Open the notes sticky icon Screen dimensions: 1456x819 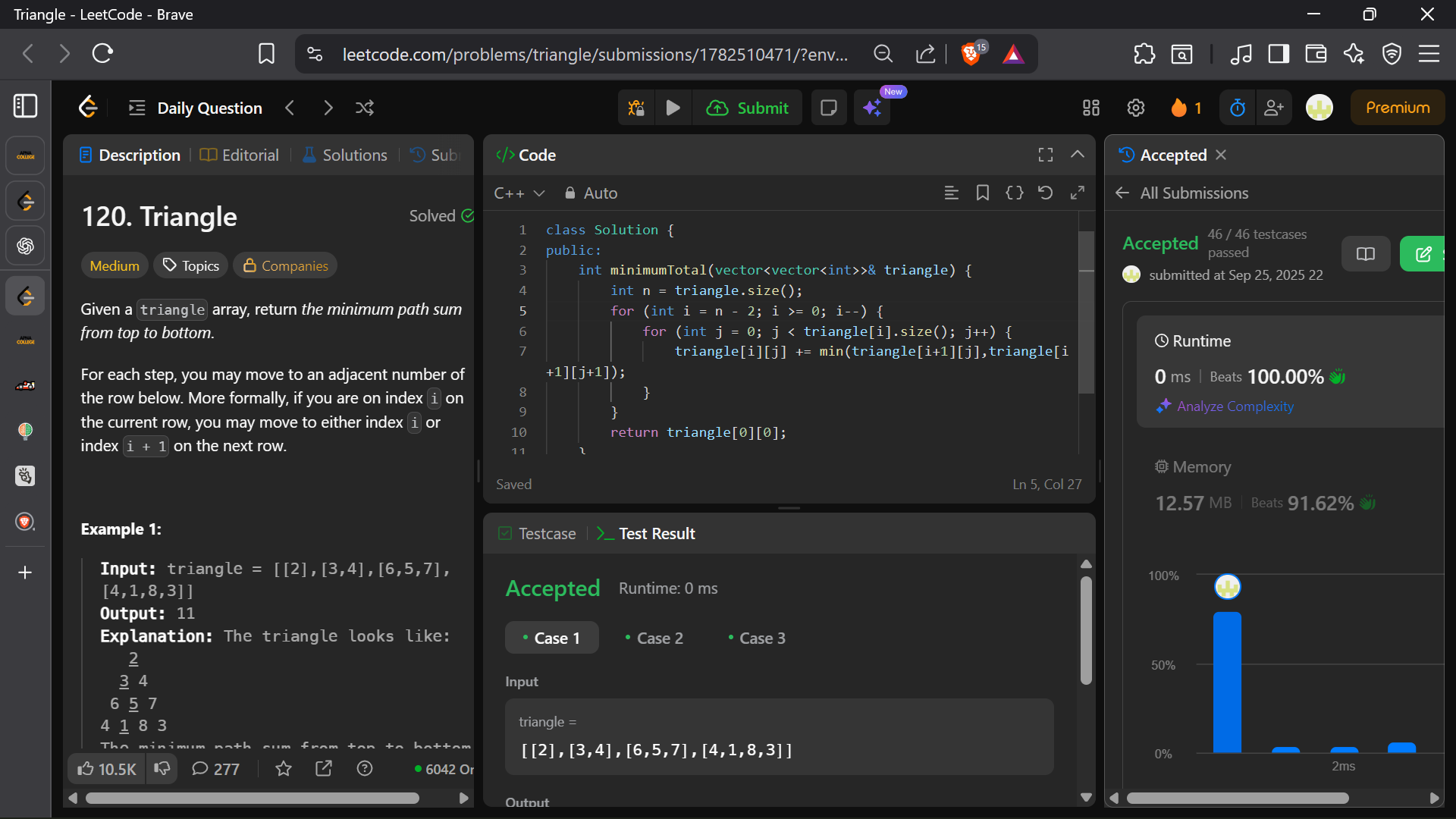pyautogui.click(x=829, y=108)
